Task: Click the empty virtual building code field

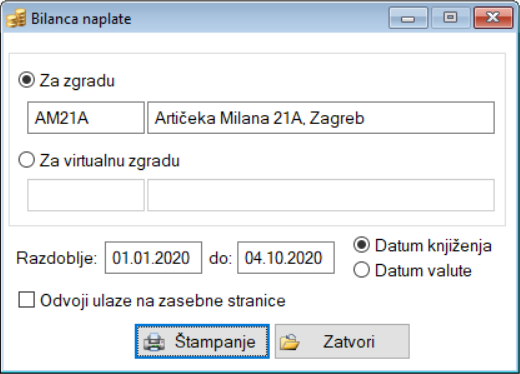Action: [x=86, y=195]
